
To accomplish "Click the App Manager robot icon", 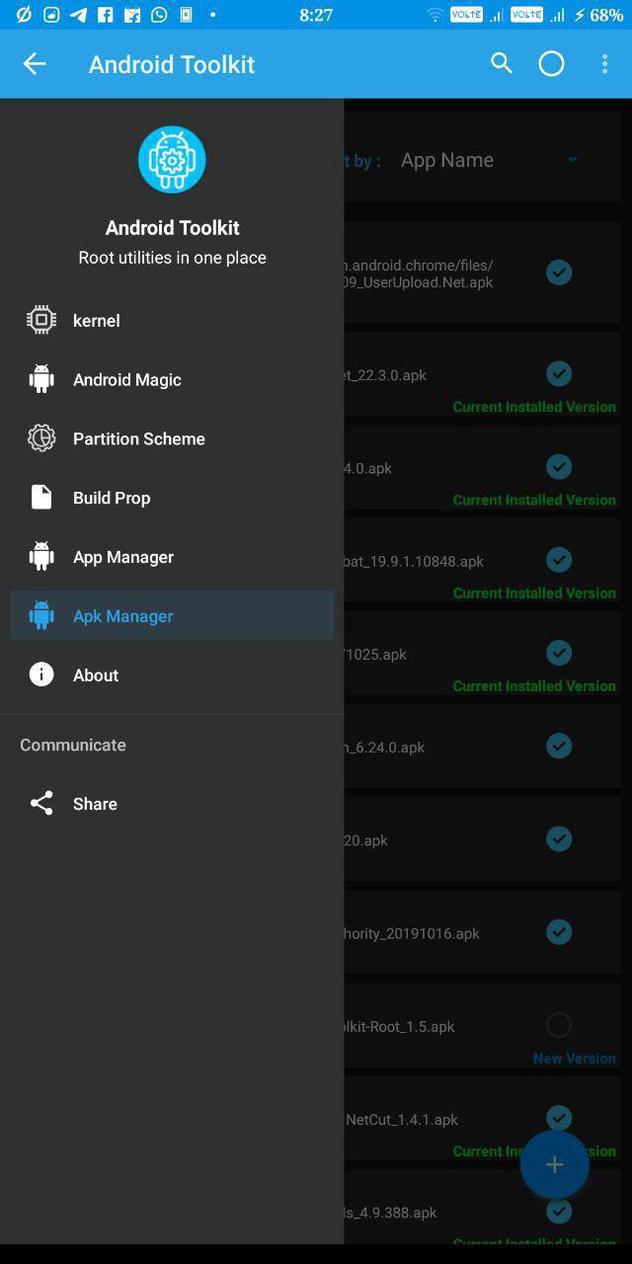I will tap(41, 556).
